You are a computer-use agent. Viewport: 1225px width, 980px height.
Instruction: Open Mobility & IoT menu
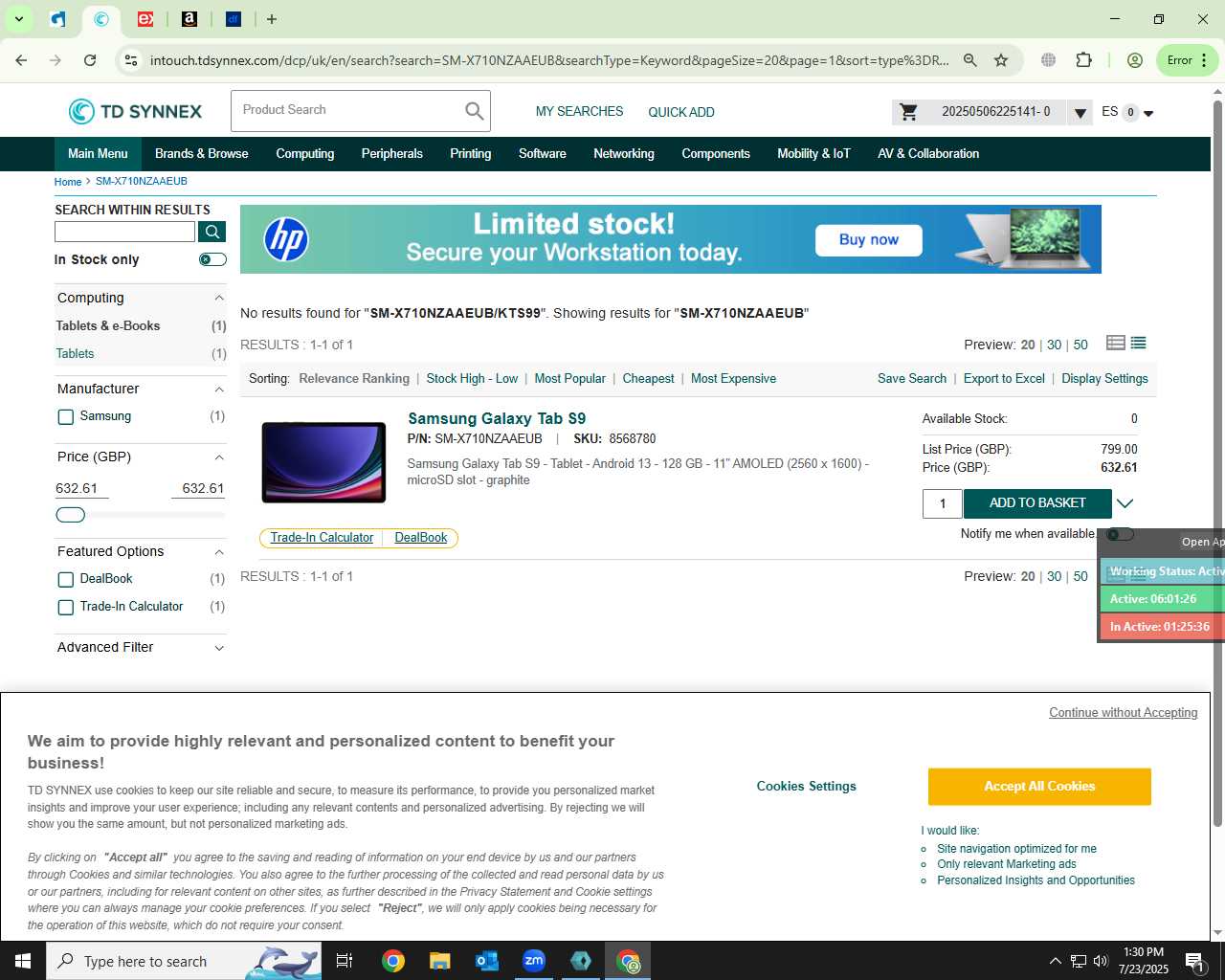point(813,153)
